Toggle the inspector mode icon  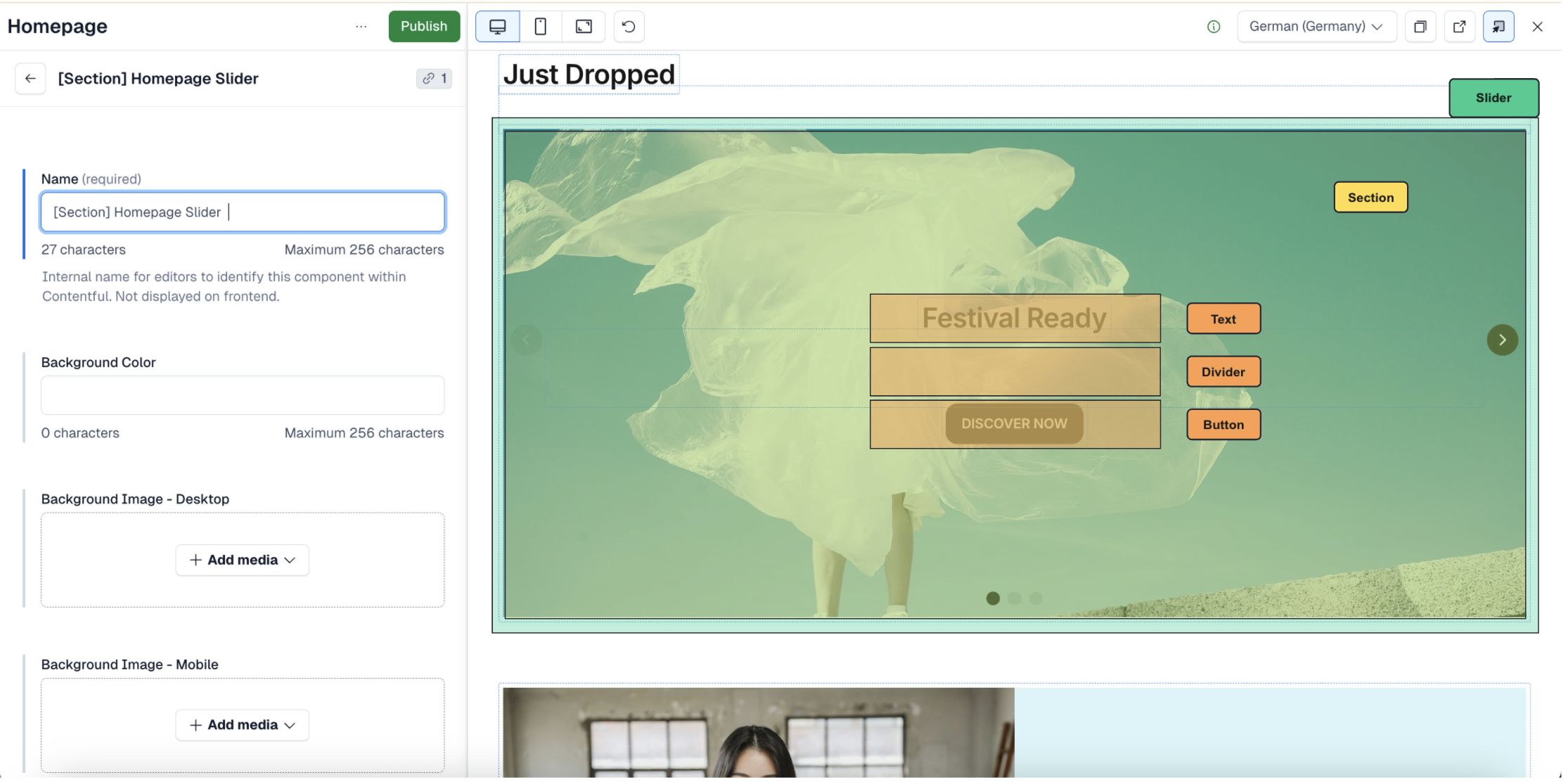point(1498,27)
